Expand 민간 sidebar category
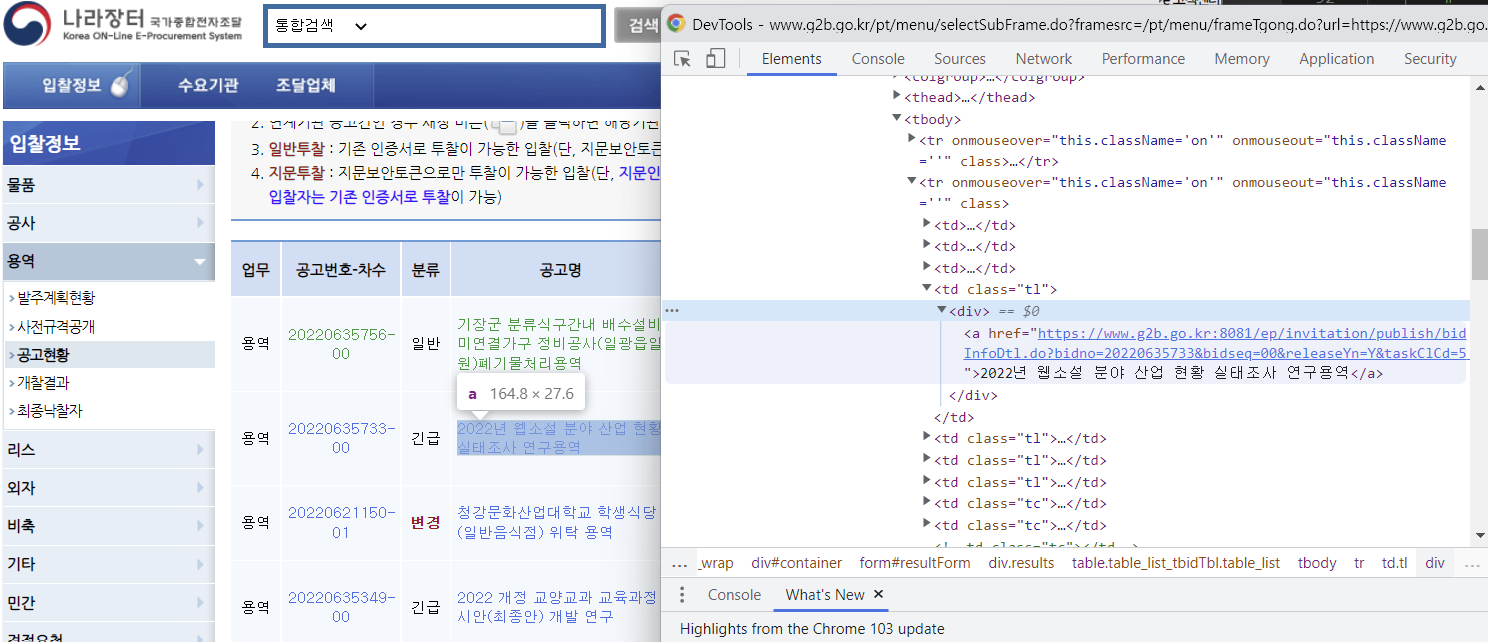This screenshot has height=642, width=1488. [108, 603]
